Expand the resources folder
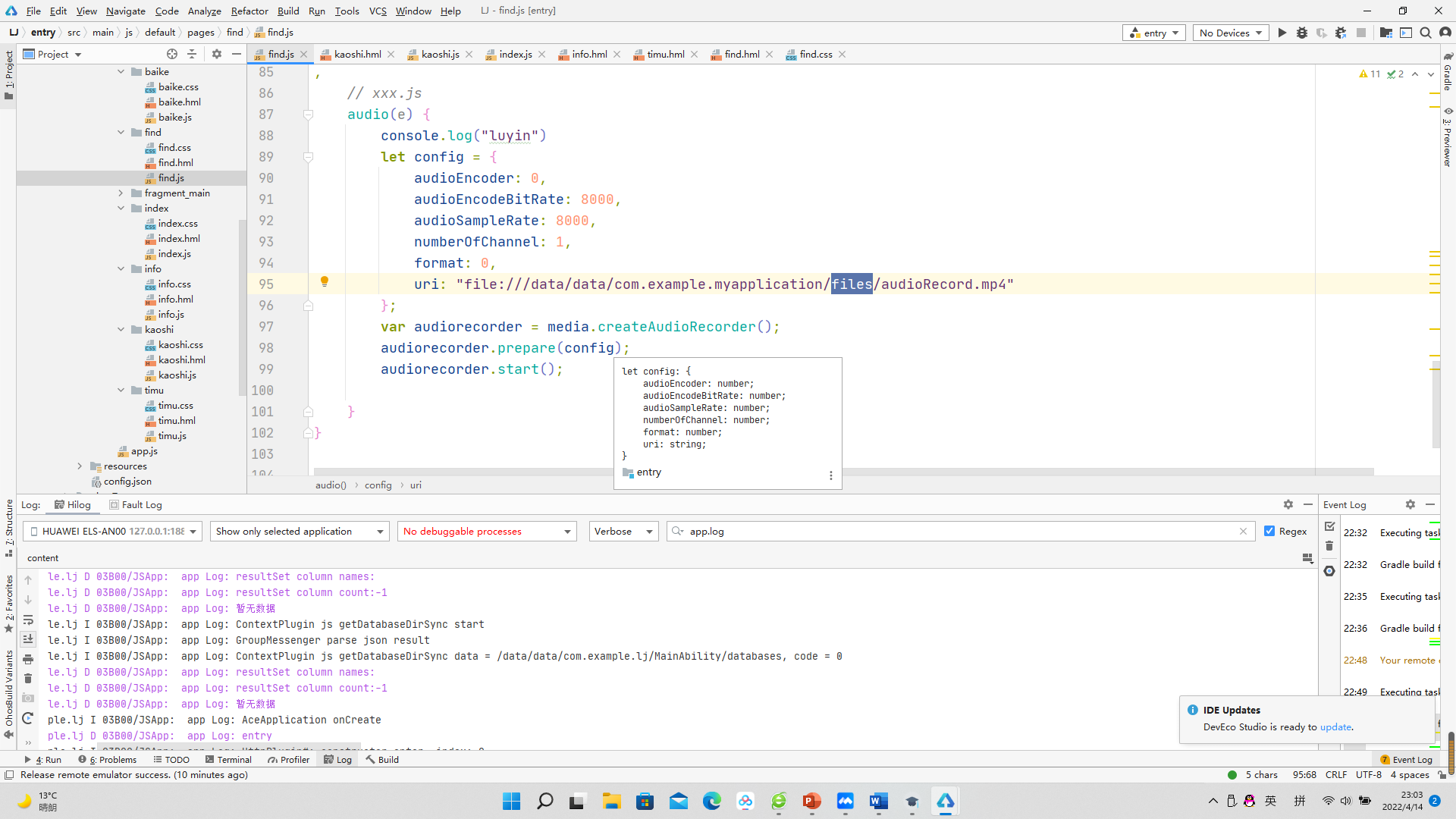This screenshot has width=1456, height=819. pyautogui.click(x=80, y=466)
